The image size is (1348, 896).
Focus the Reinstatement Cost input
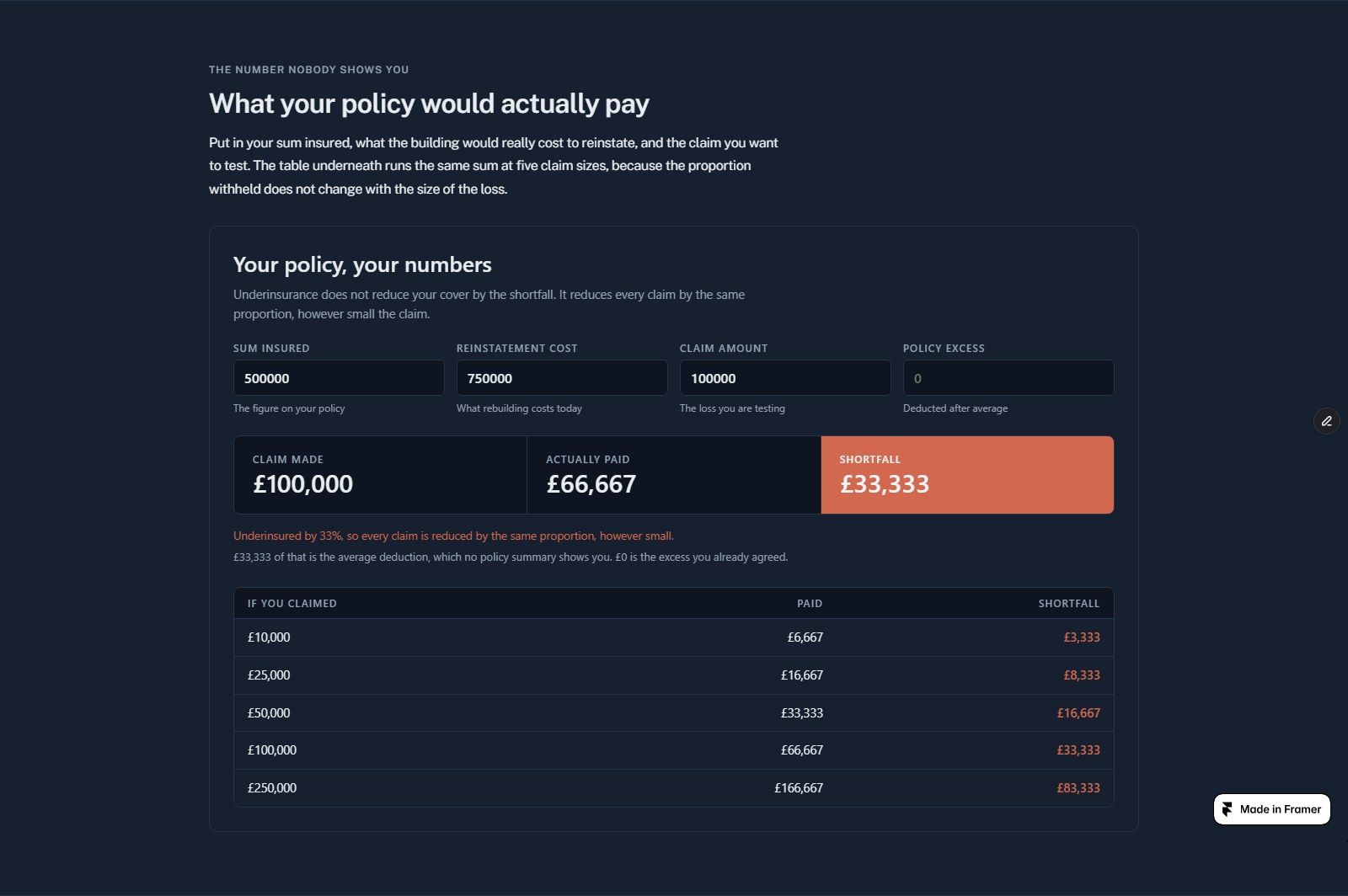562,378
